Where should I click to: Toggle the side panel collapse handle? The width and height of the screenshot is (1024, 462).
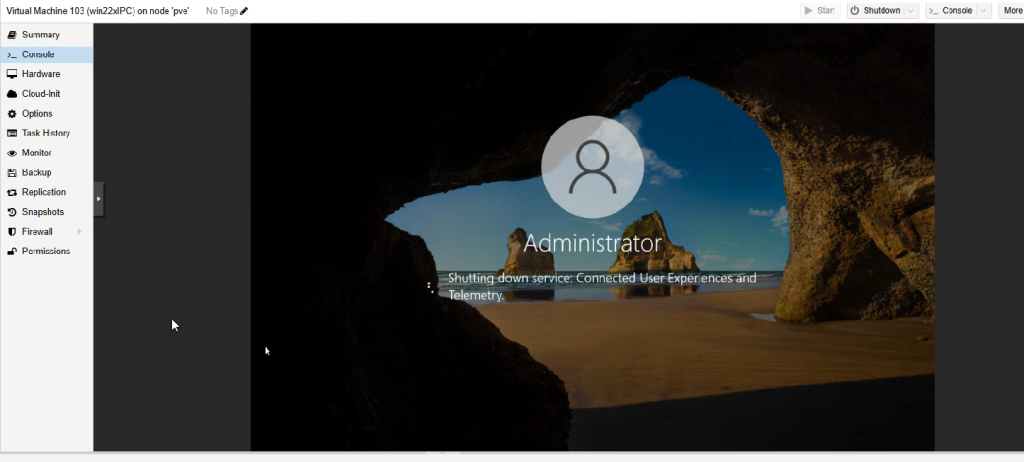tap(98, 199)
